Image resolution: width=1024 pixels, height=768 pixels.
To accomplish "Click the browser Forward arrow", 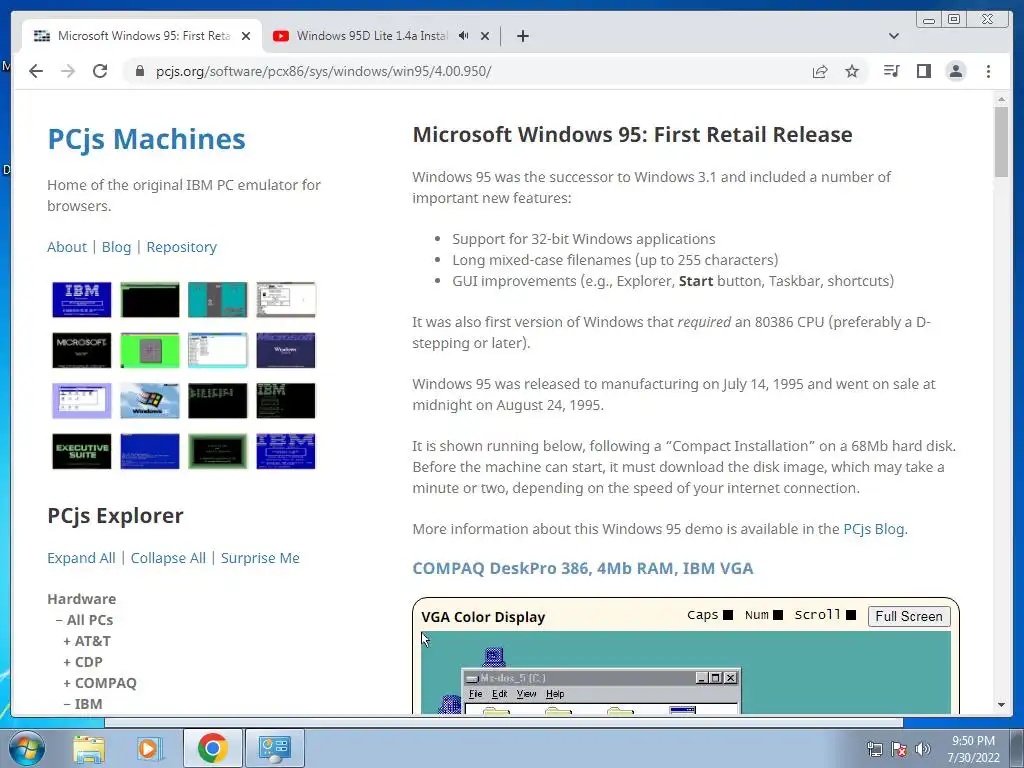I will pos(68,71).
